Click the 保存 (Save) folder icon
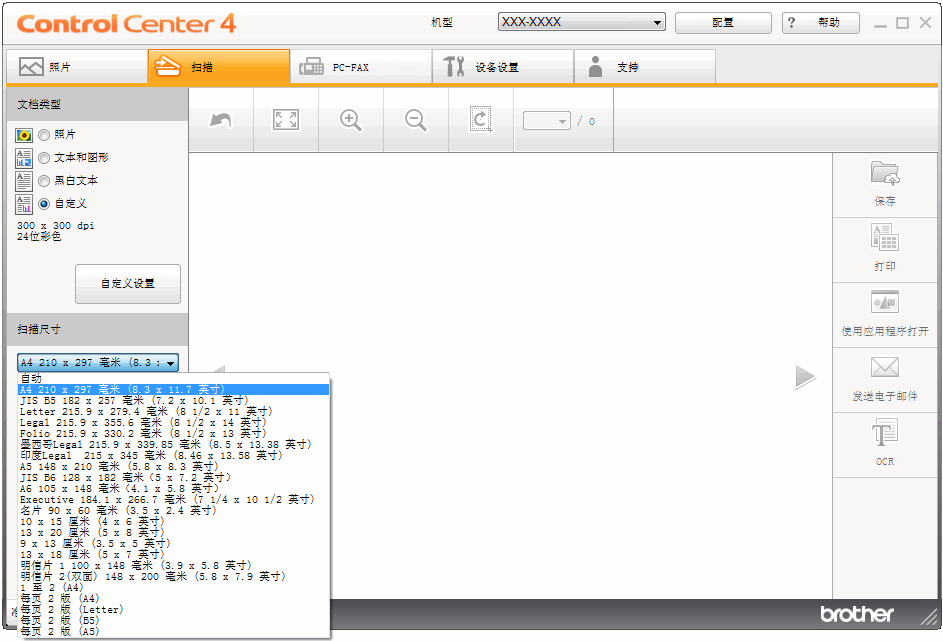 [884, 173]
